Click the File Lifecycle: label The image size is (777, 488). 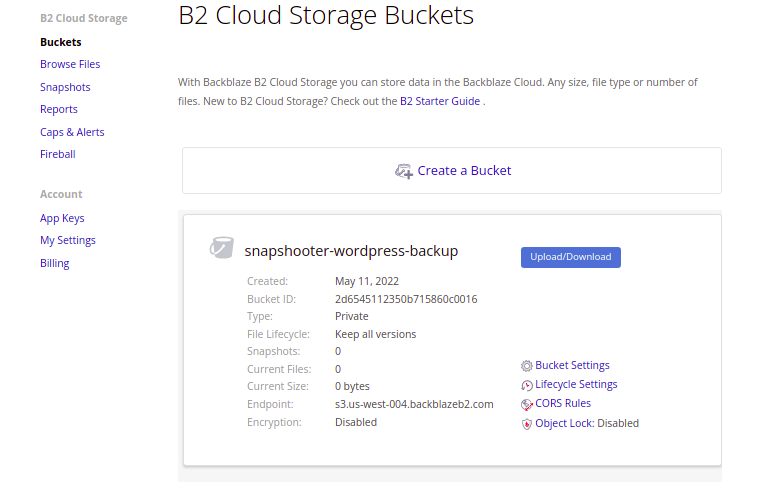[278, 334]
